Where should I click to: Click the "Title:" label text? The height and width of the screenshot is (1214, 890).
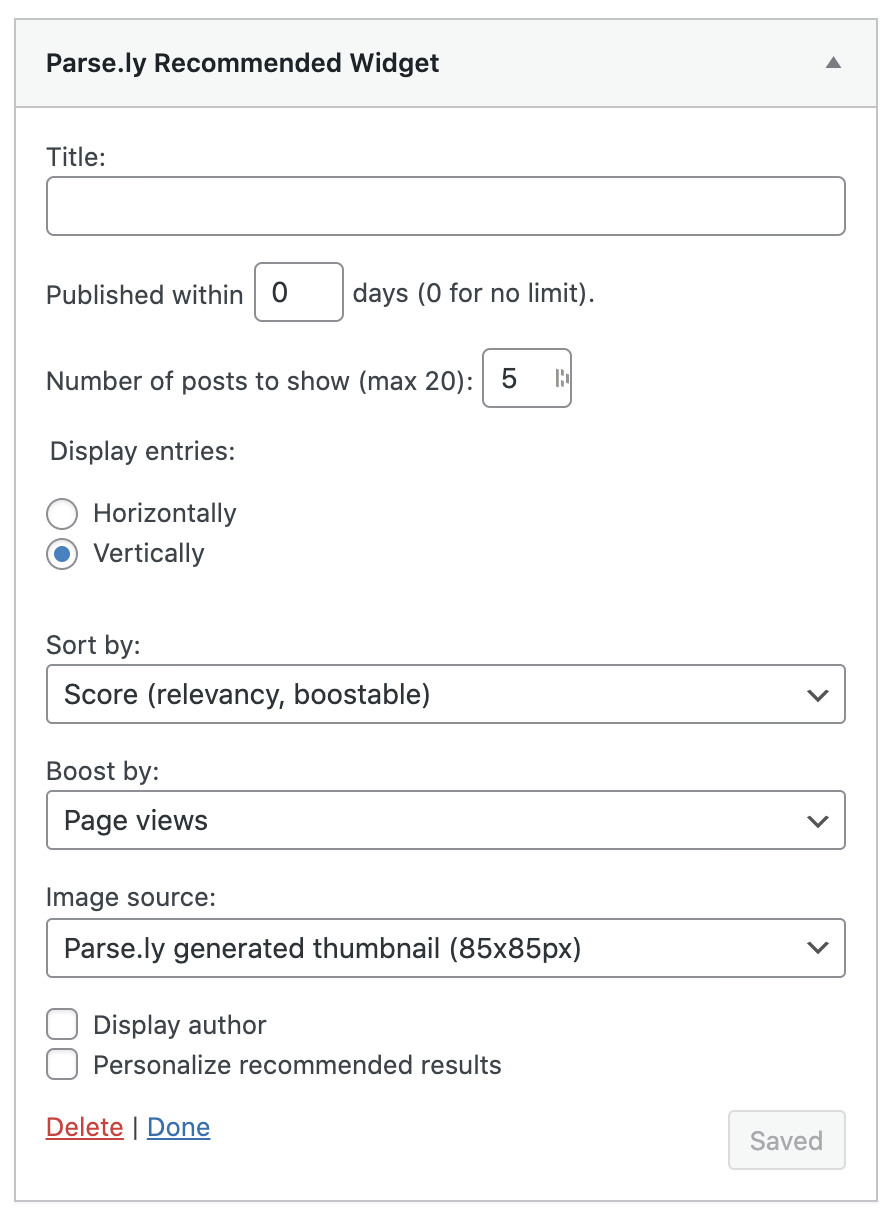76,156
